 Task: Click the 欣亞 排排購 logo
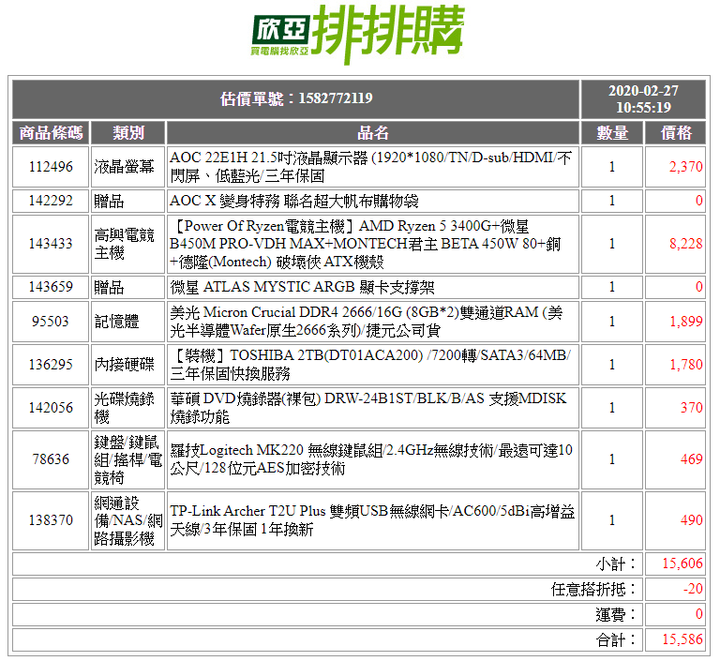(358, 35)
